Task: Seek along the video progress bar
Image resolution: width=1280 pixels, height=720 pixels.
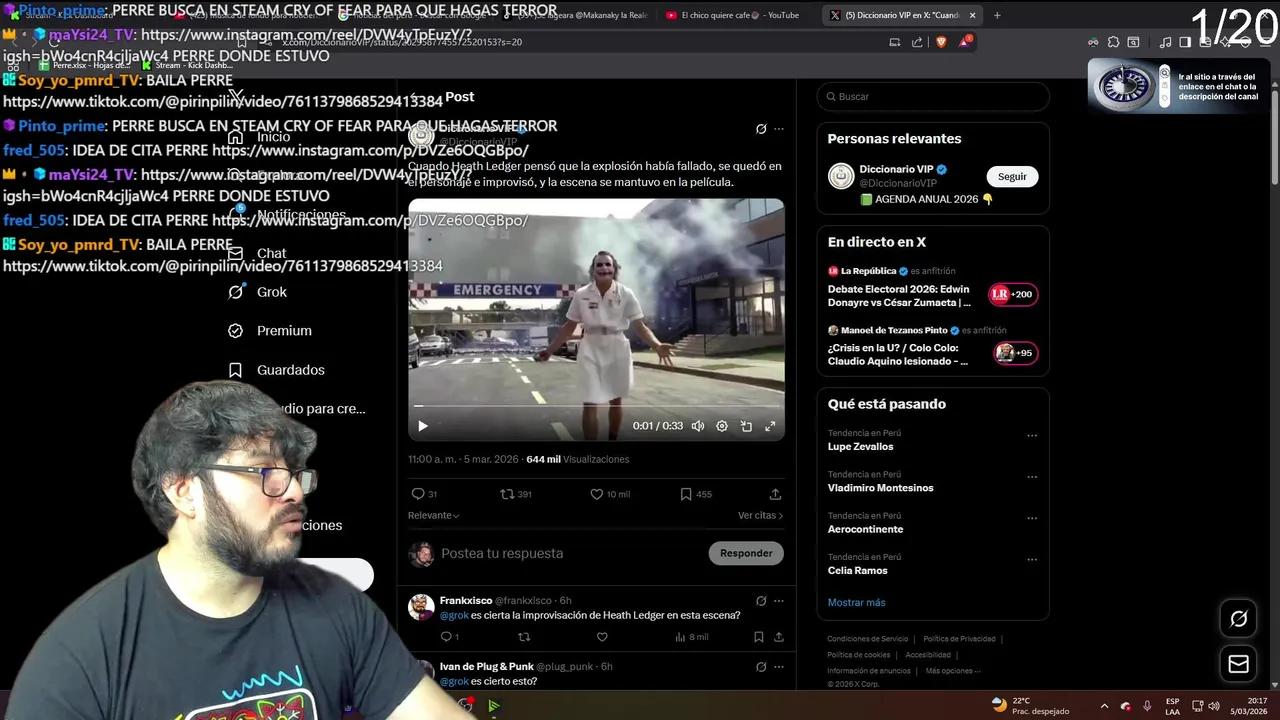Action: coord(596,406)
